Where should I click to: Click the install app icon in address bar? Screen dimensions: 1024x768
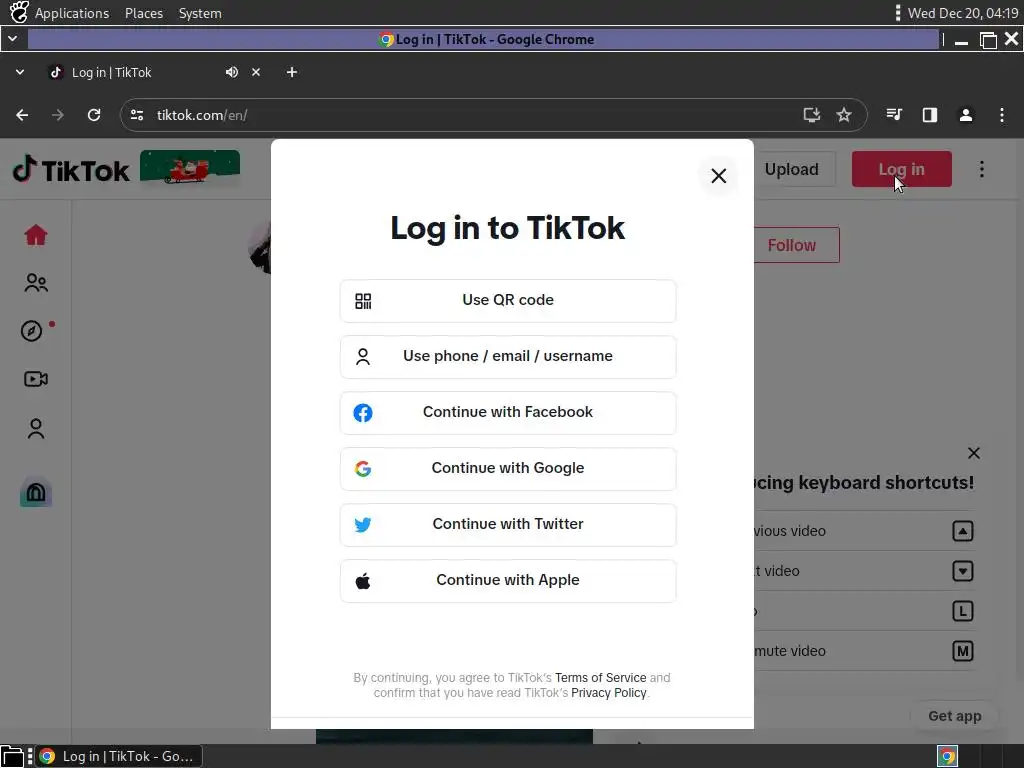pyautogui.click(x=812, y=115)
